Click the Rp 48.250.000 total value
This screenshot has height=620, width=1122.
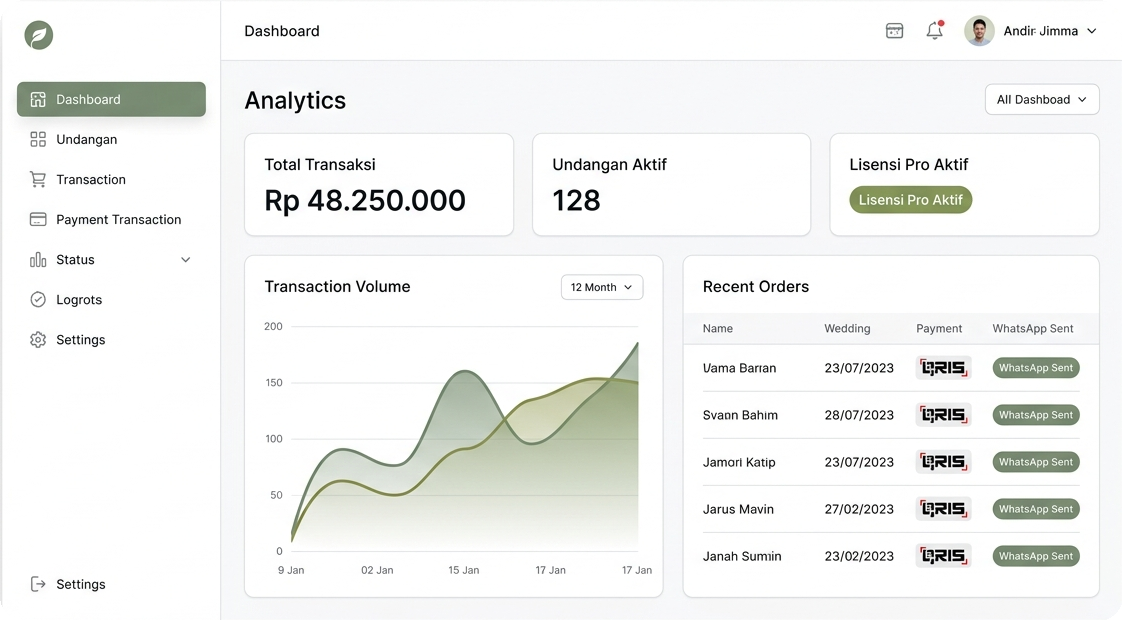click(x=365, y=200)
